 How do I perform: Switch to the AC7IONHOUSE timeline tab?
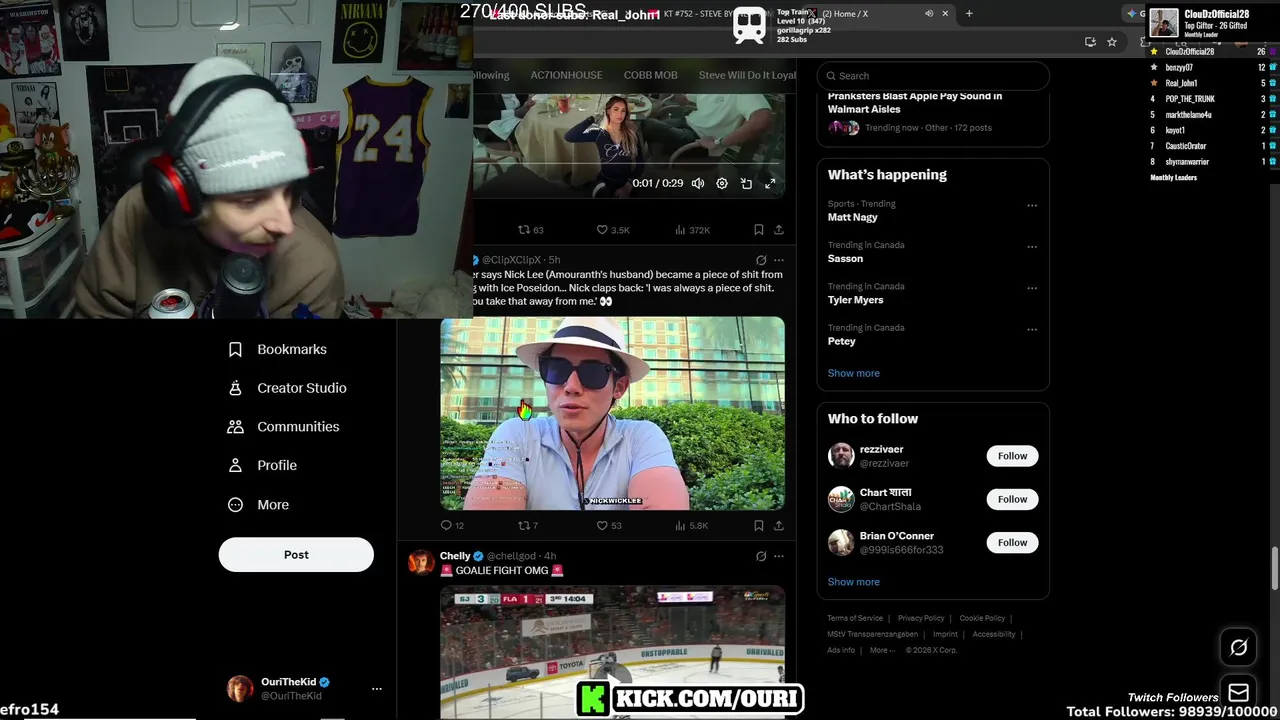pyautogui.click(x=566, y=75)
